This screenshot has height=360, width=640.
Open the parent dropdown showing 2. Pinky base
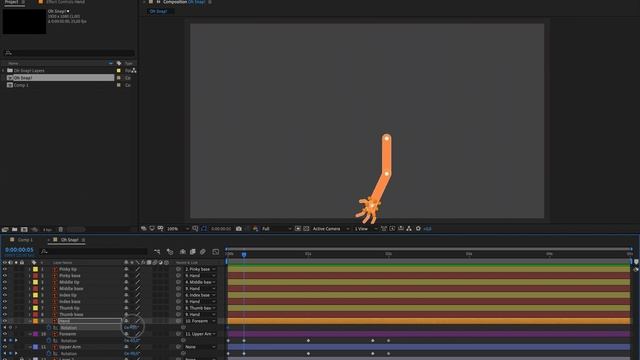click(x=200, y=269)
